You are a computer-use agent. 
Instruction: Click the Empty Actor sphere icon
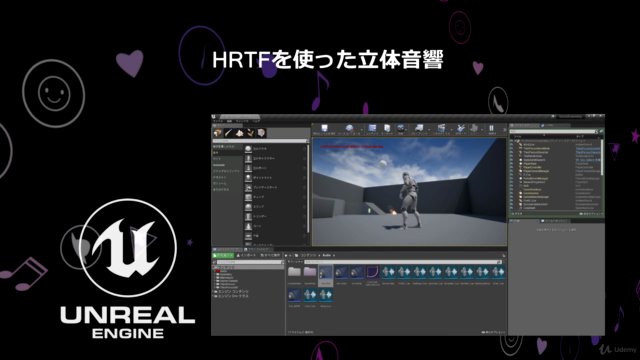248,149
